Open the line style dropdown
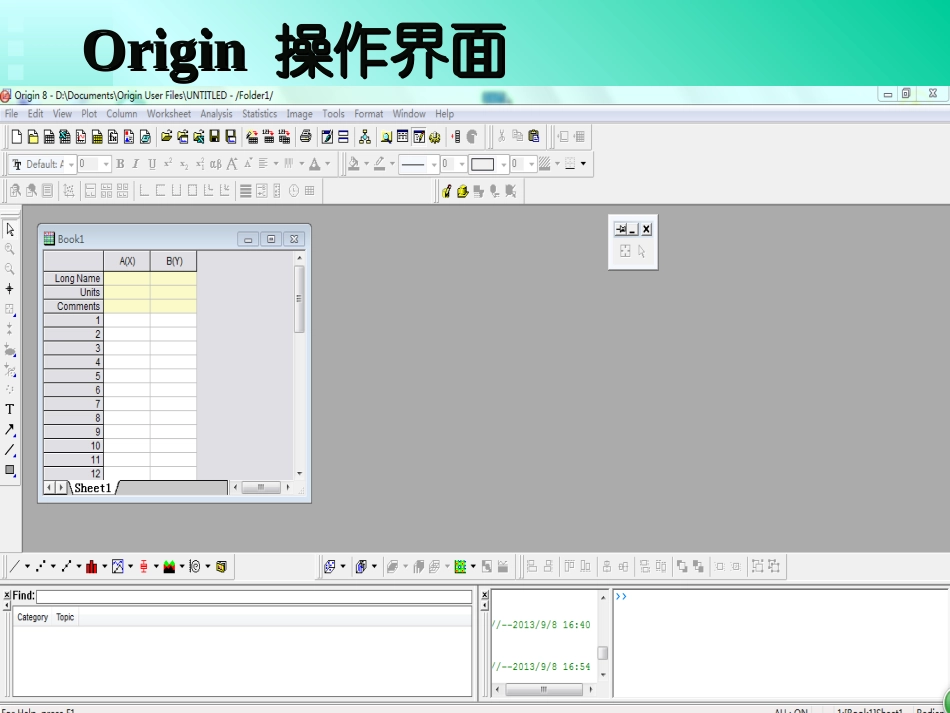The width and height of the screenshot is (950, 713). 434,165
